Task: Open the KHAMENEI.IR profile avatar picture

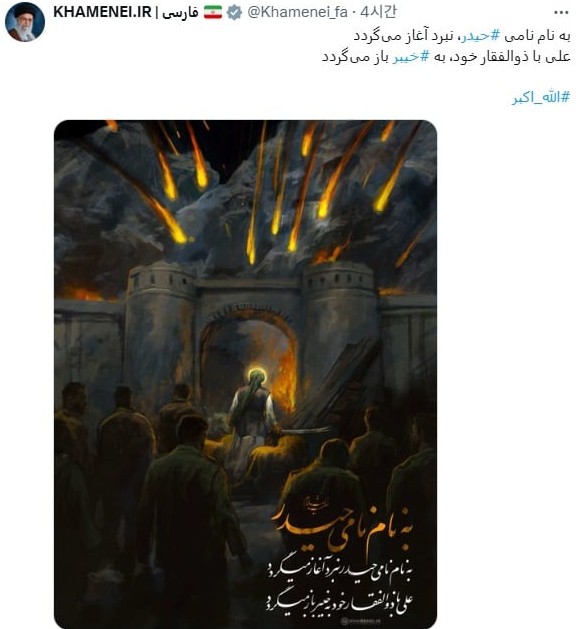Action: tap(25, 22)
